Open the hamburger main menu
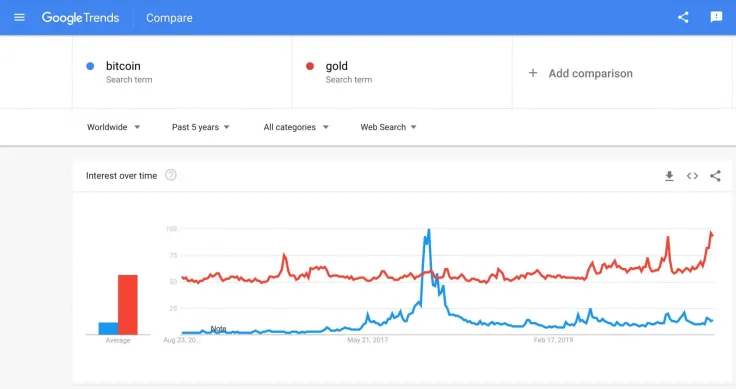736x389 pixels. coord(19,18)
